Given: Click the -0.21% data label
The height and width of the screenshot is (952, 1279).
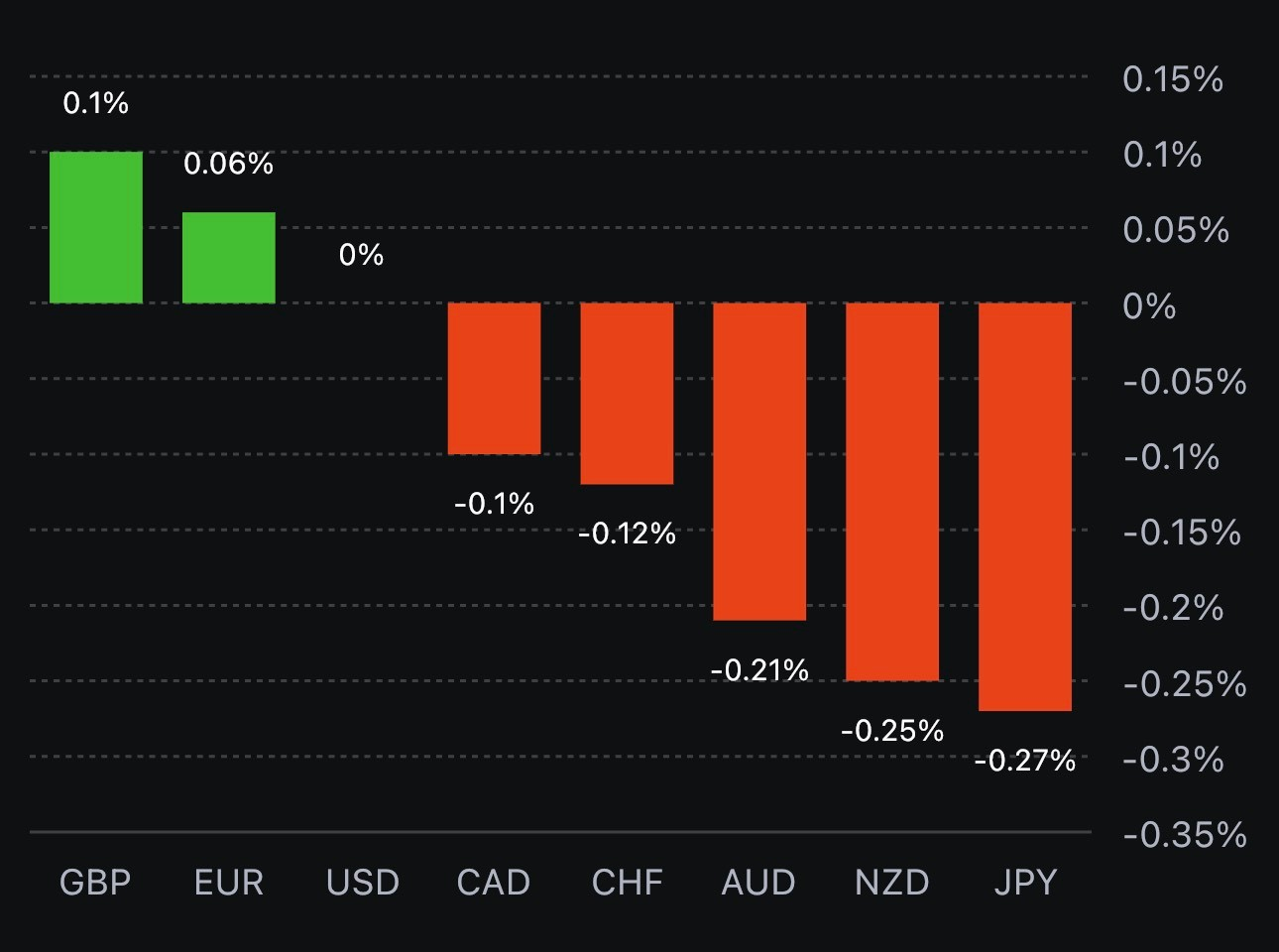Looking at the screenshot, I should (759, 670).
